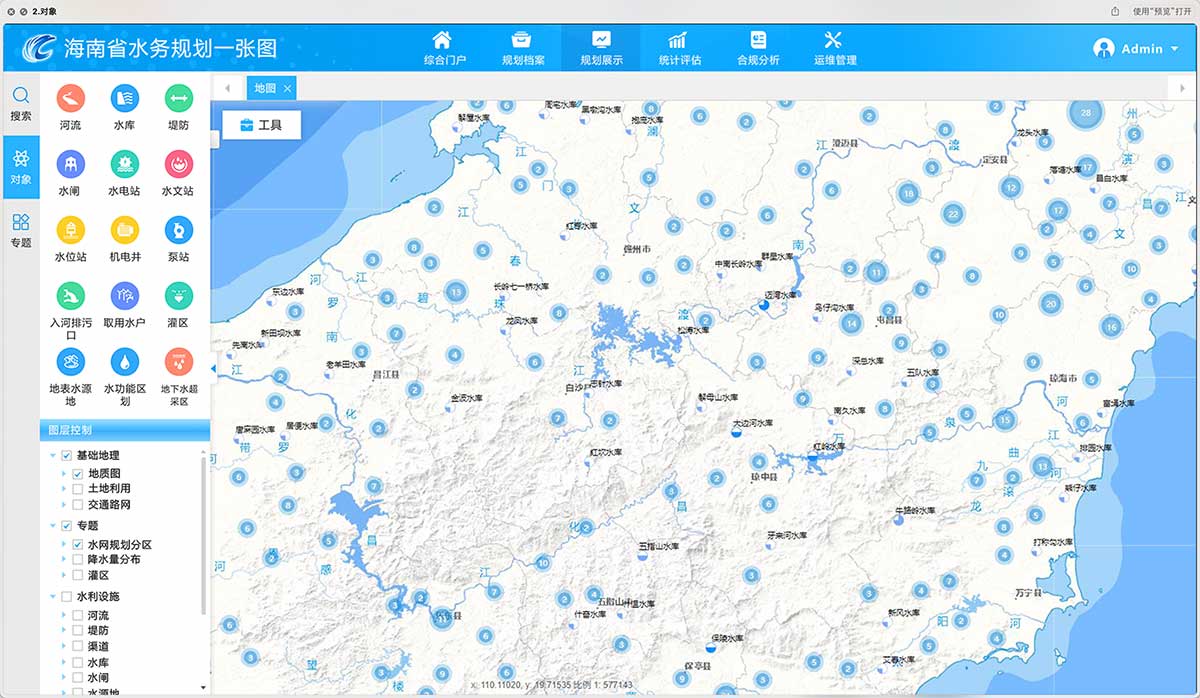The height and width of the screenshot is (698, 1200).
Task: Enable the 交通路网 layer checkbox
Action: pos(78,505)
